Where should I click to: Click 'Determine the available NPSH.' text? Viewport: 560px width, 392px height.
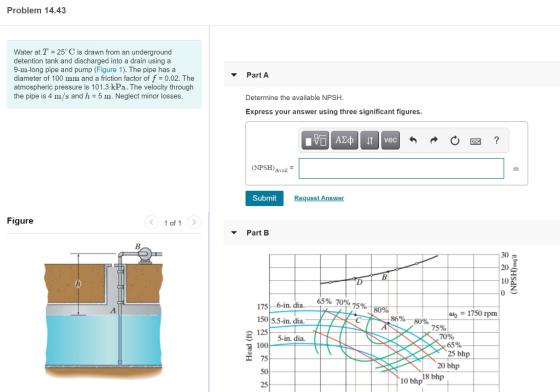point(294,97)
